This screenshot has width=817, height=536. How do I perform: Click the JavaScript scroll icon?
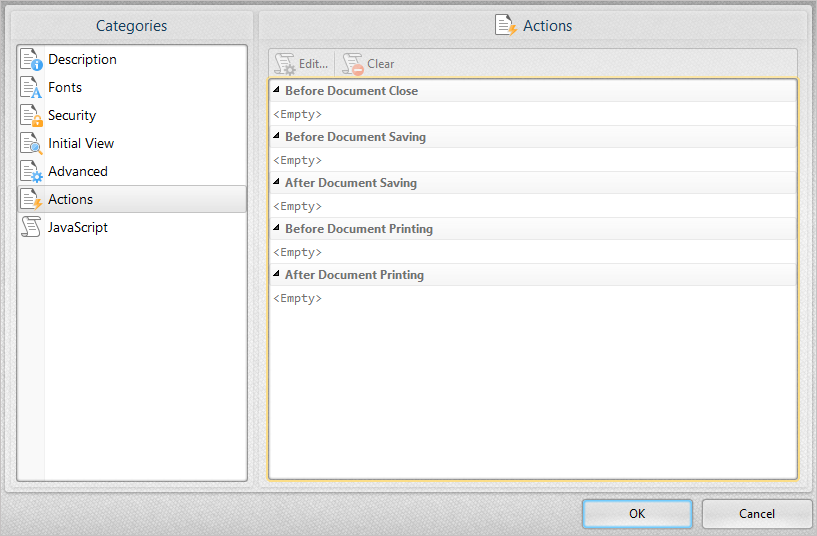[x=31, y=228]
